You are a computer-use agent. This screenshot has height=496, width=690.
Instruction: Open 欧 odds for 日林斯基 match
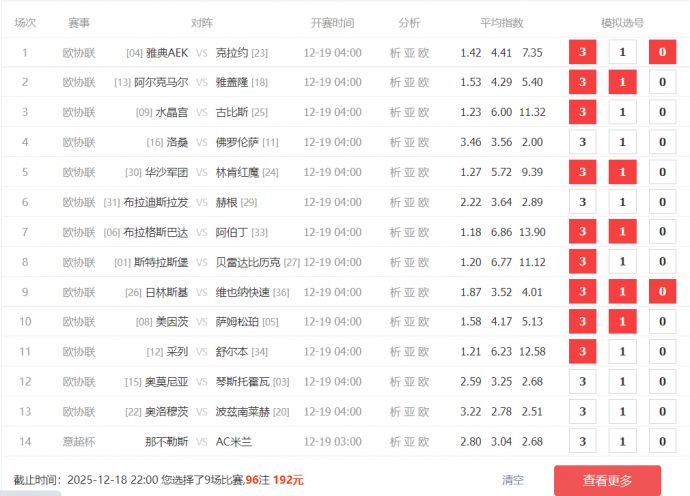coord(423,292)
